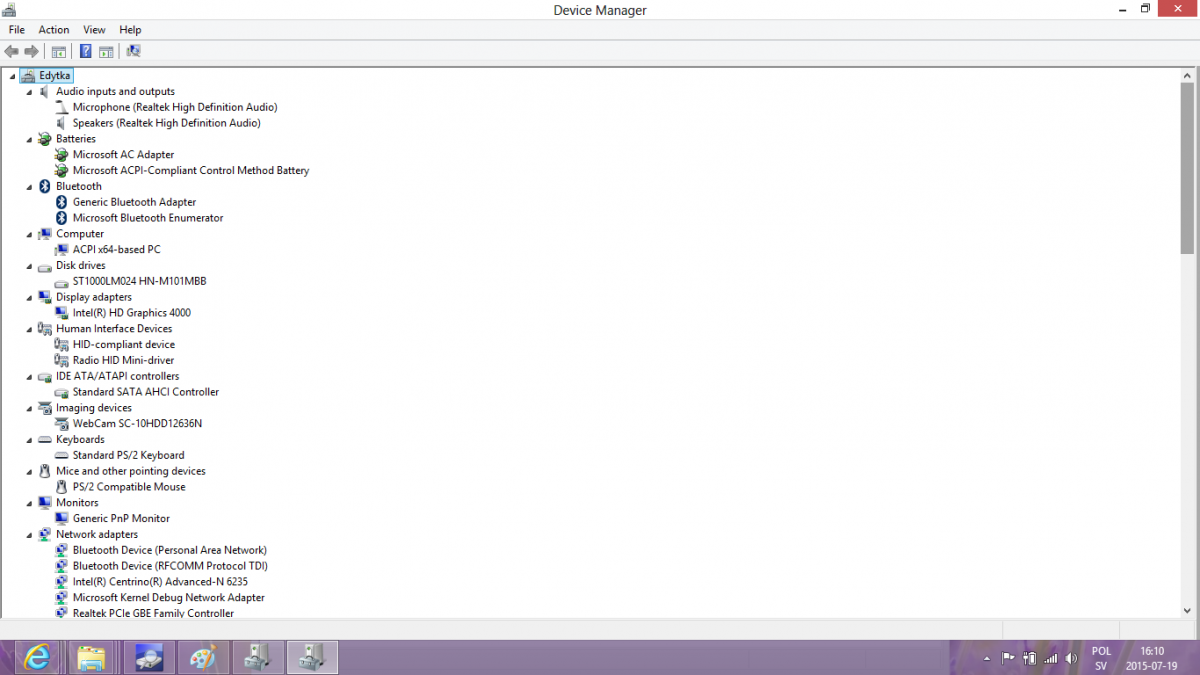Click the Standard PS/2 Keyboard icon
This screenshot has height=675, width=1200.
(x=62, y=456)
